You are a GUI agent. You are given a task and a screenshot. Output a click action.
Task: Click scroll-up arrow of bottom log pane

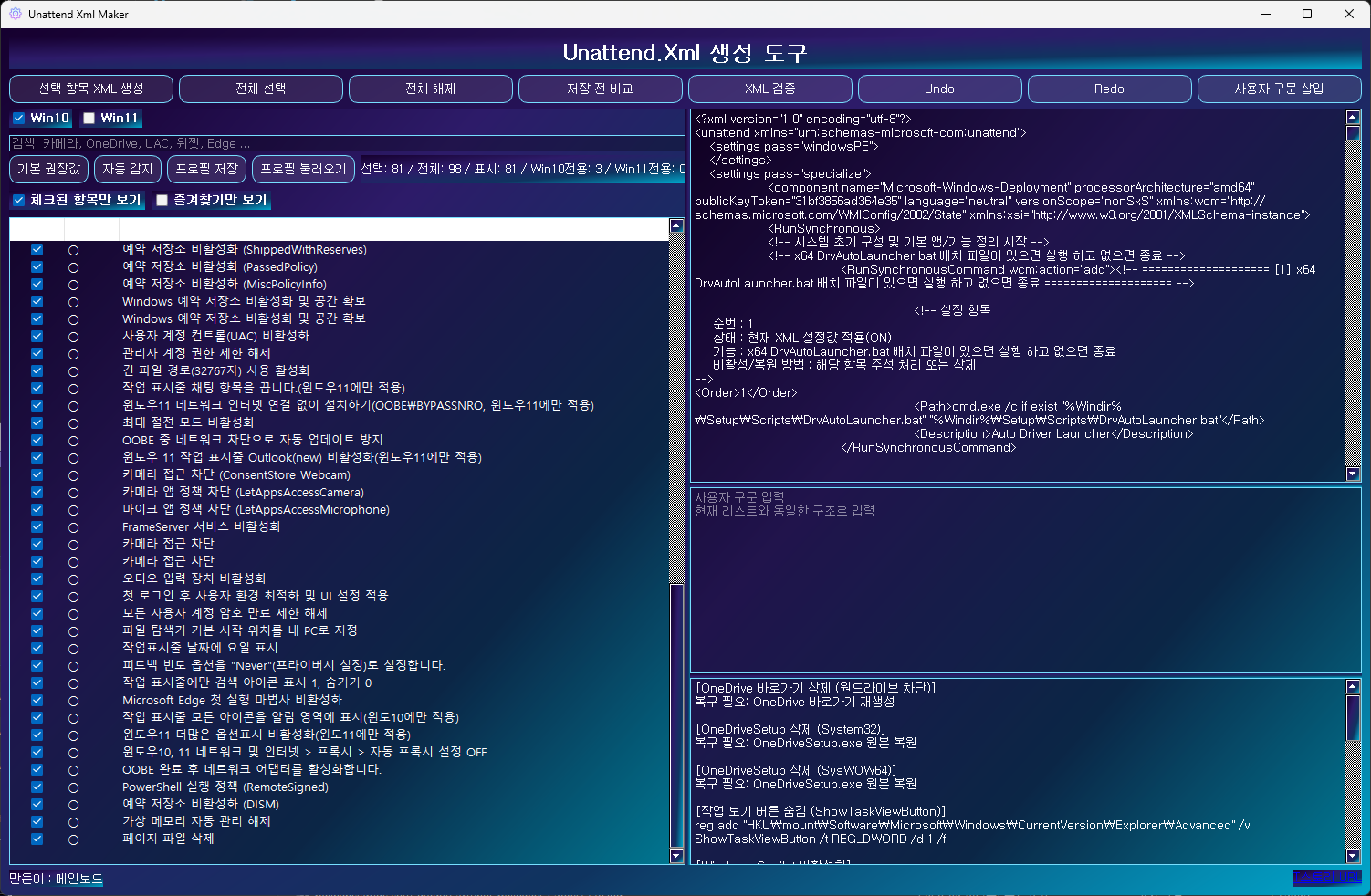pos(1354,686)
